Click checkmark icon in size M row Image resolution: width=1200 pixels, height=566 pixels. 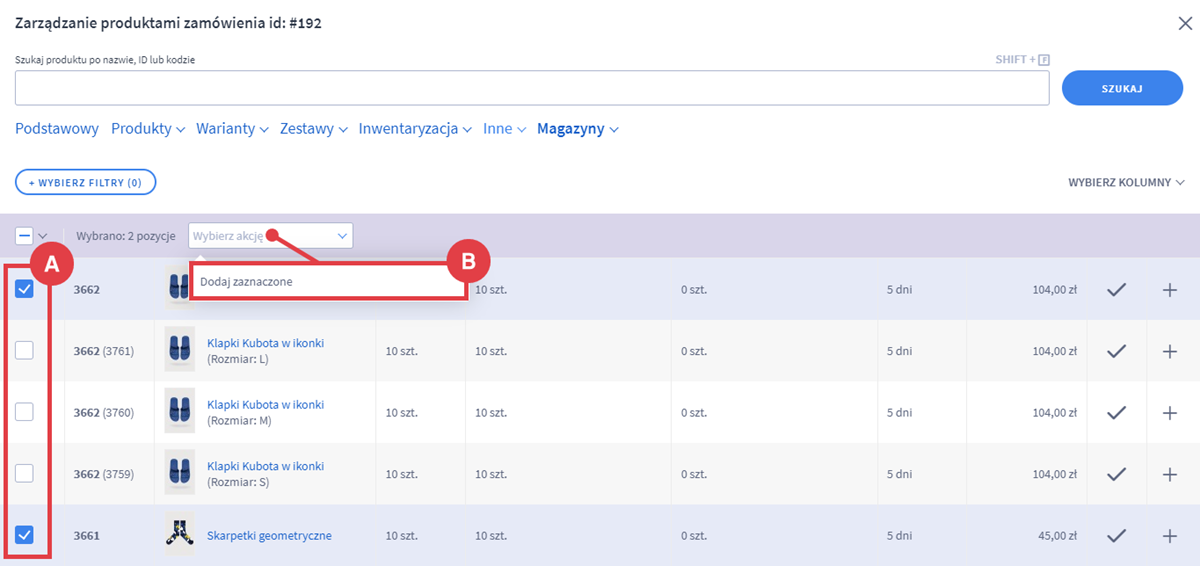[1117, 413]
